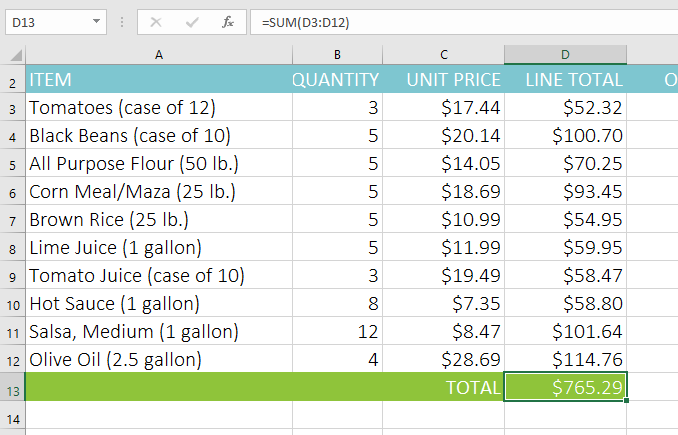Select column D header
Image resolution: width=678 pixels, height=435 pixels.
coord(565,55)
